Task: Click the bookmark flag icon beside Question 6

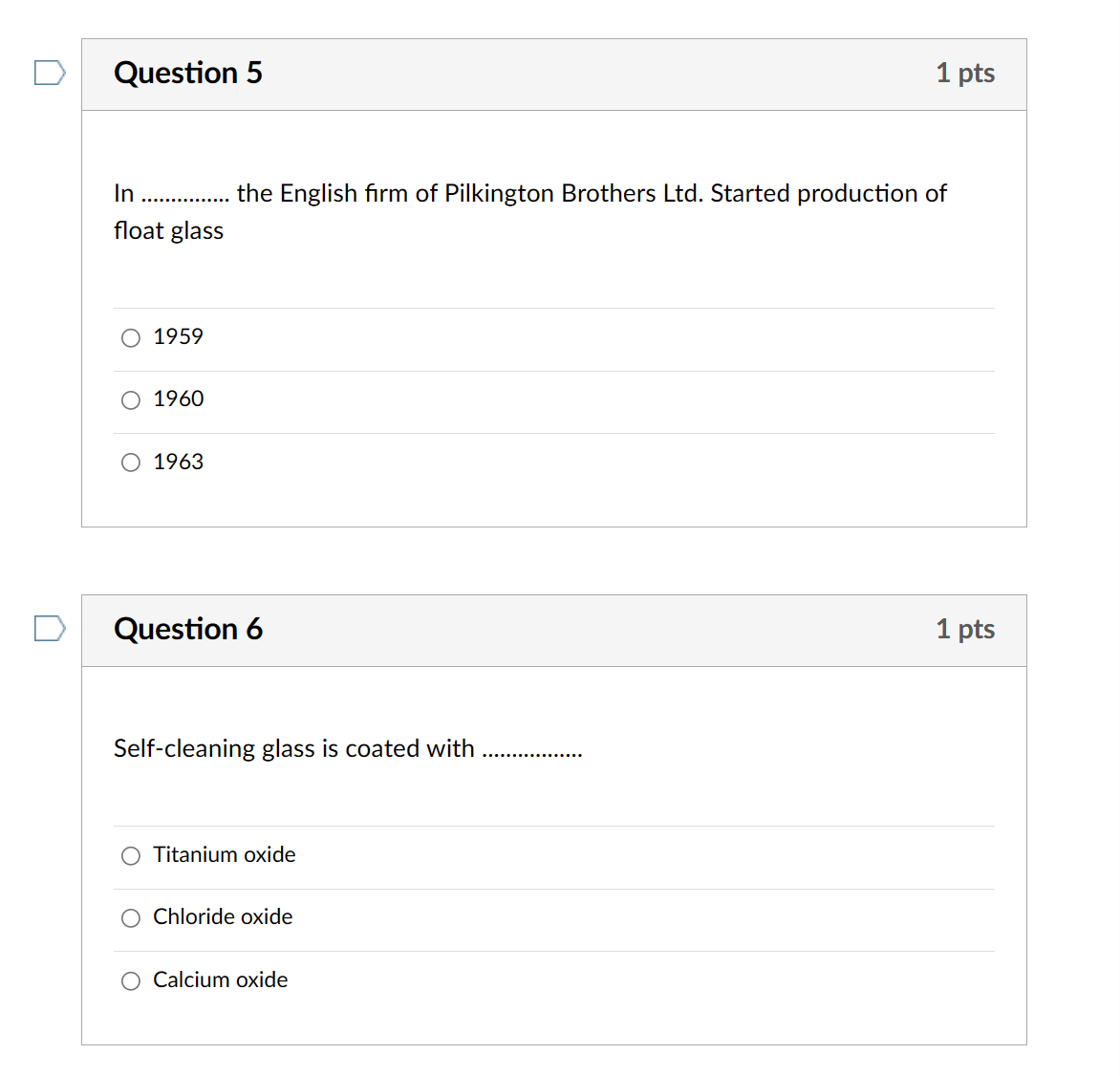Action: 50,628
